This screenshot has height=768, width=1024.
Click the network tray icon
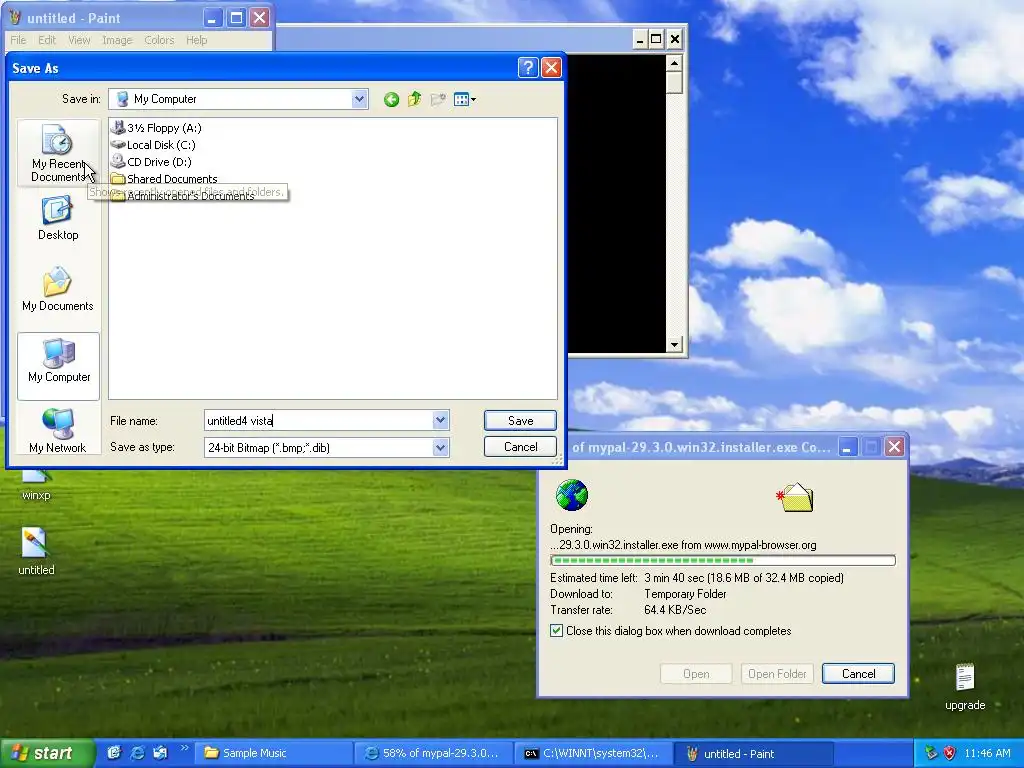point(931,753)
